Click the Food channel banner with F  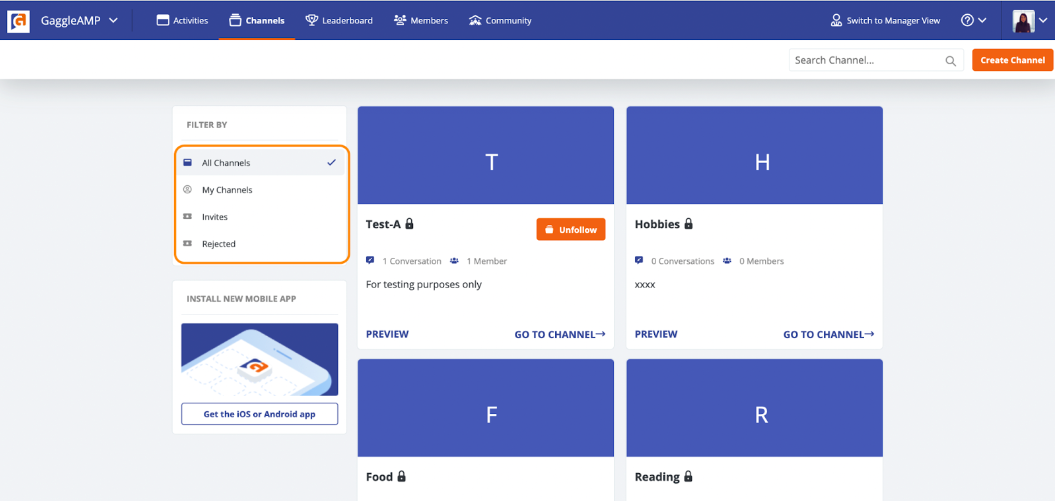click(x=485, y=408)
